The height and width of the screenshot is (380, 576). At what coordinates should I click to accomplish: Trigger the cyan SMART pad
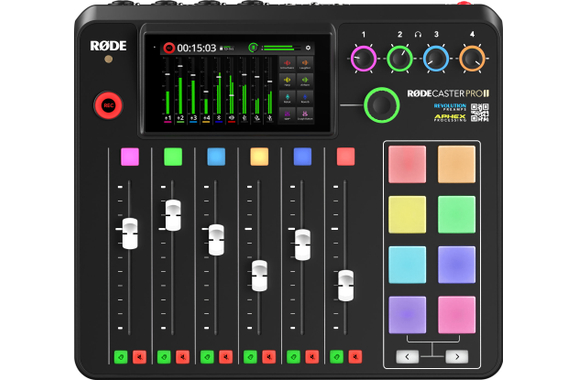407,265
